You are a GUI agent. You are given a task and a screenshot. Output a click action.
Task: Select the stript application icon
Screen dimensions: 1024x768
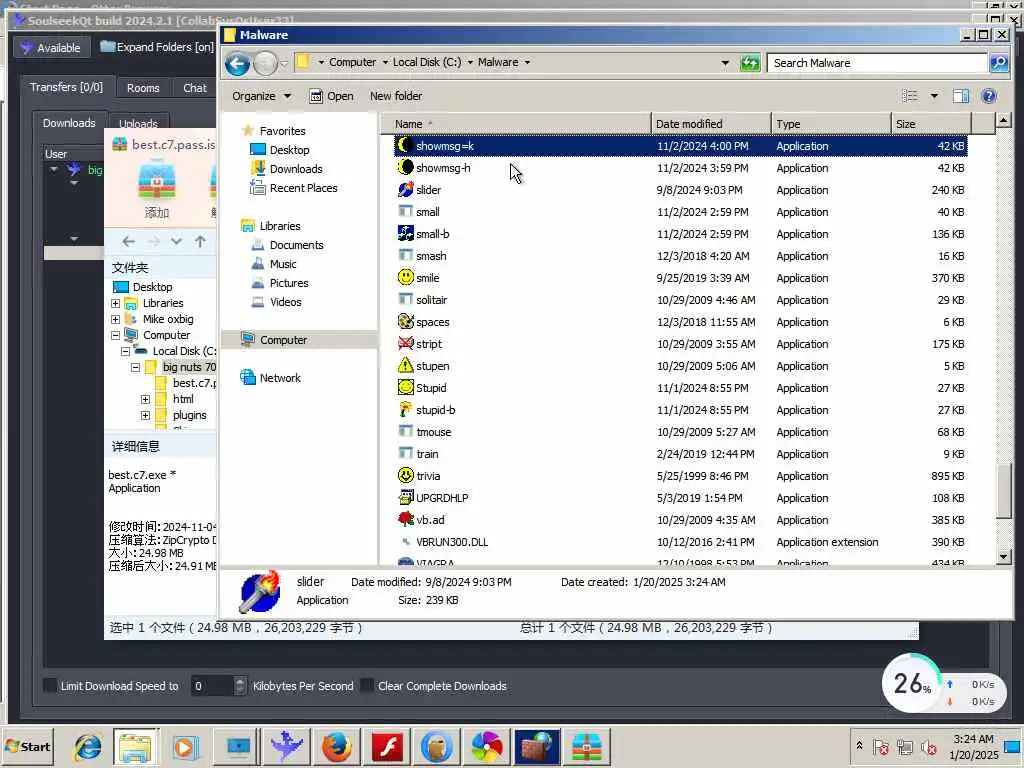(406, 344)
